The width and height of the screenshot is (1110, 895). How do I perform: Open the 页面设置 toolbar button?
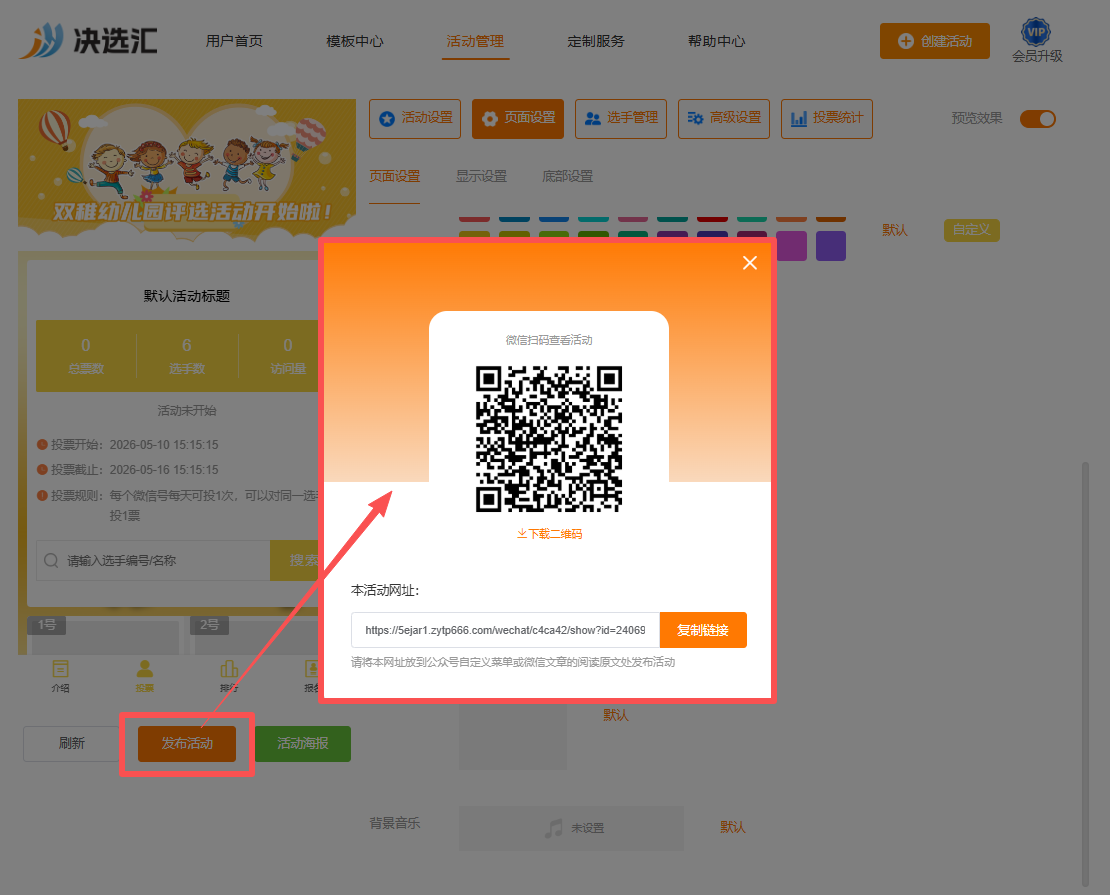pyautogui.click(x=518, y=118)
